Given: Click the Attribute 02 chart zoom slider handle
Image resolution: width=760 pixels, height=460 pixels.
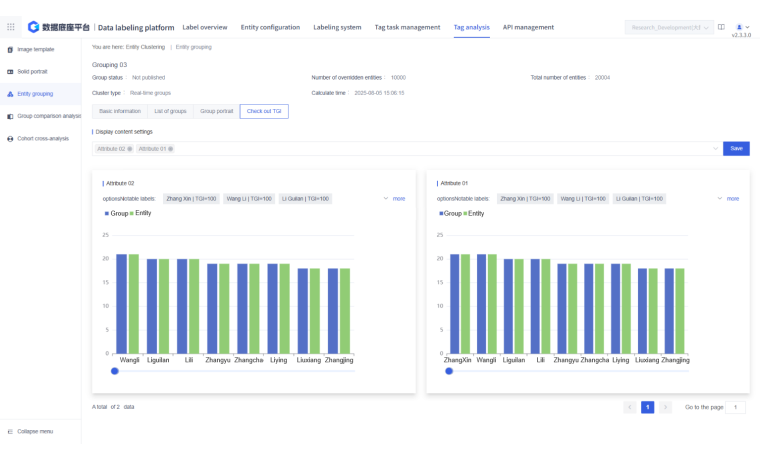Looking at the screenshot, I should click(x=115, y=371).
